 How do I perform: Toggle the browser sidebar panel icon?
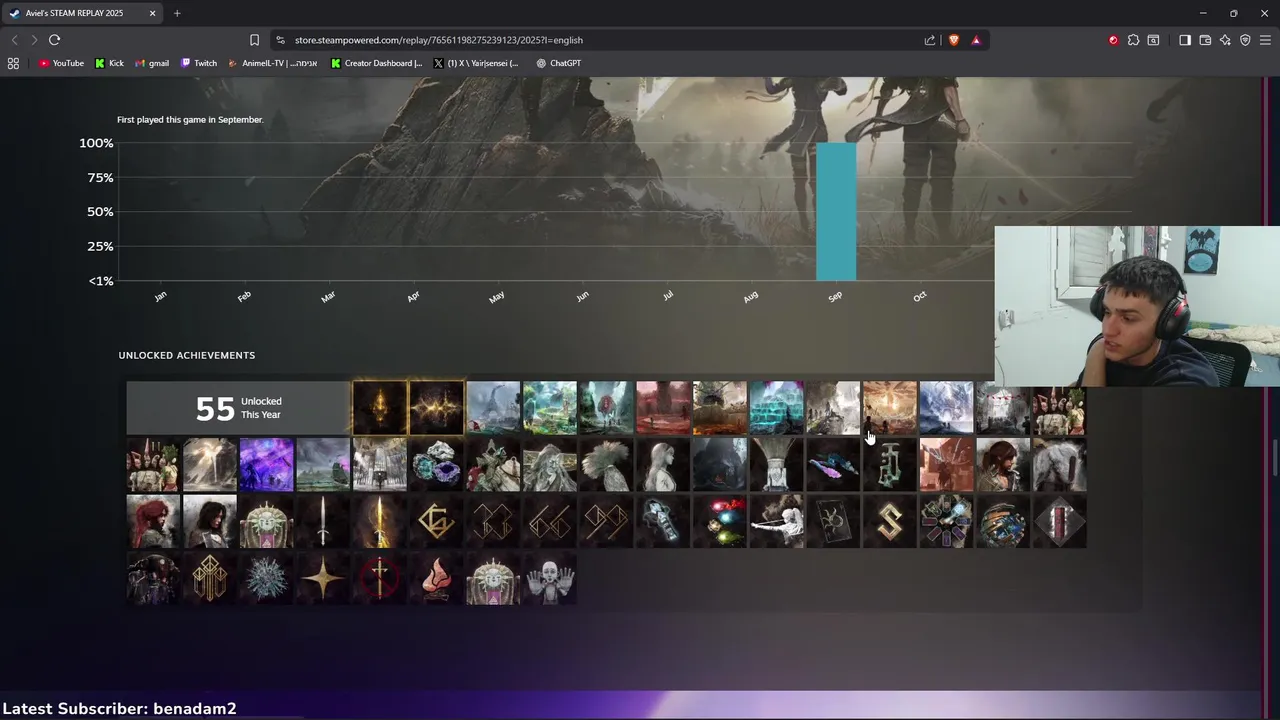click(x=1185, y=40)
